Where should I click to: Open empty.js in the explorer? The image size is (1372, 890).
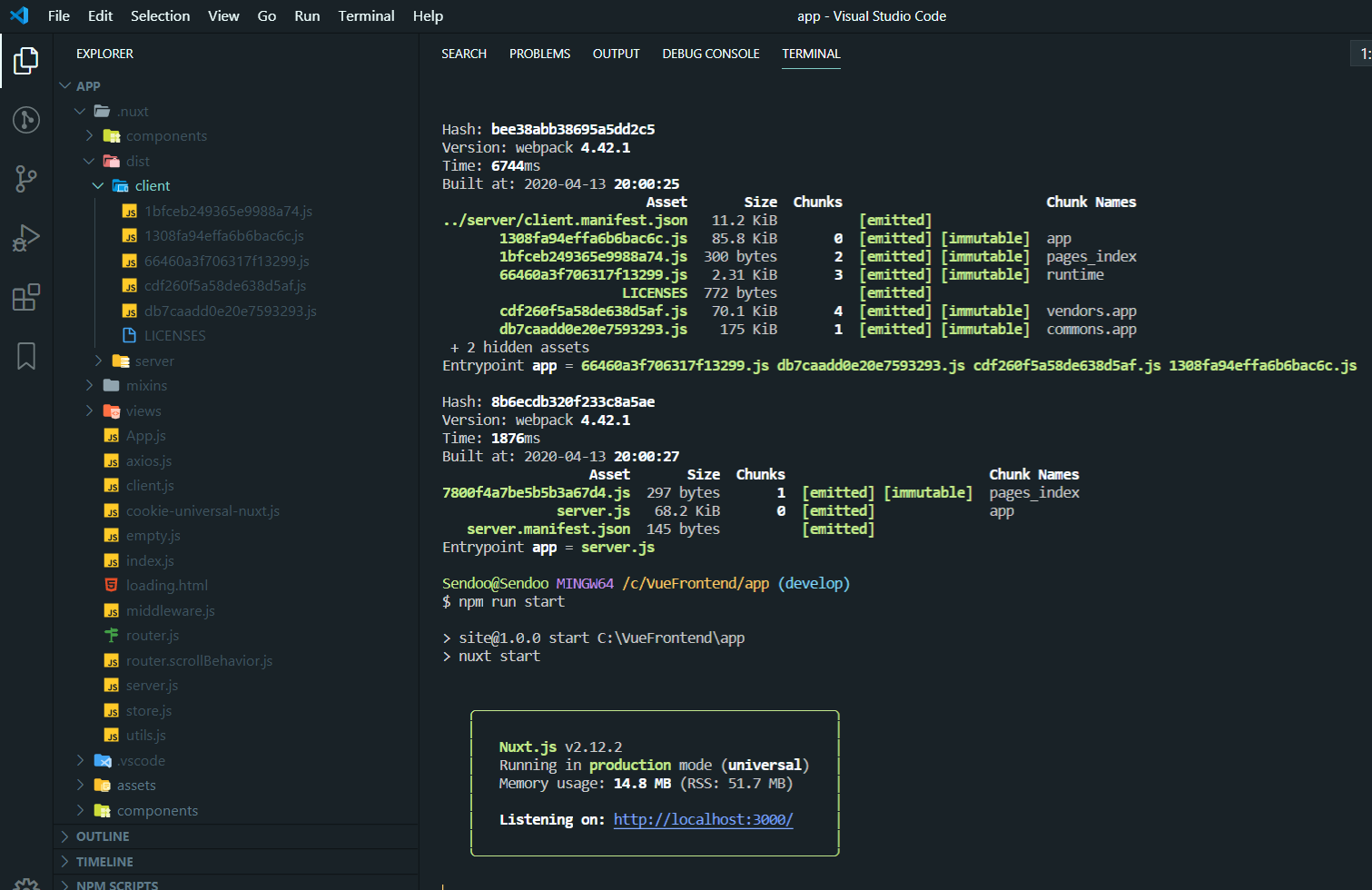click(x=153, y=535)
